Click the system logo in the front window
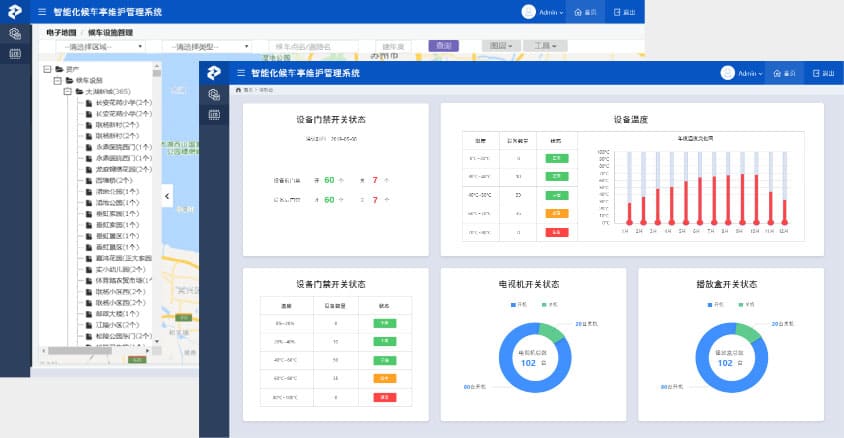Screen dimensions: 844x438 coord(214,73)
